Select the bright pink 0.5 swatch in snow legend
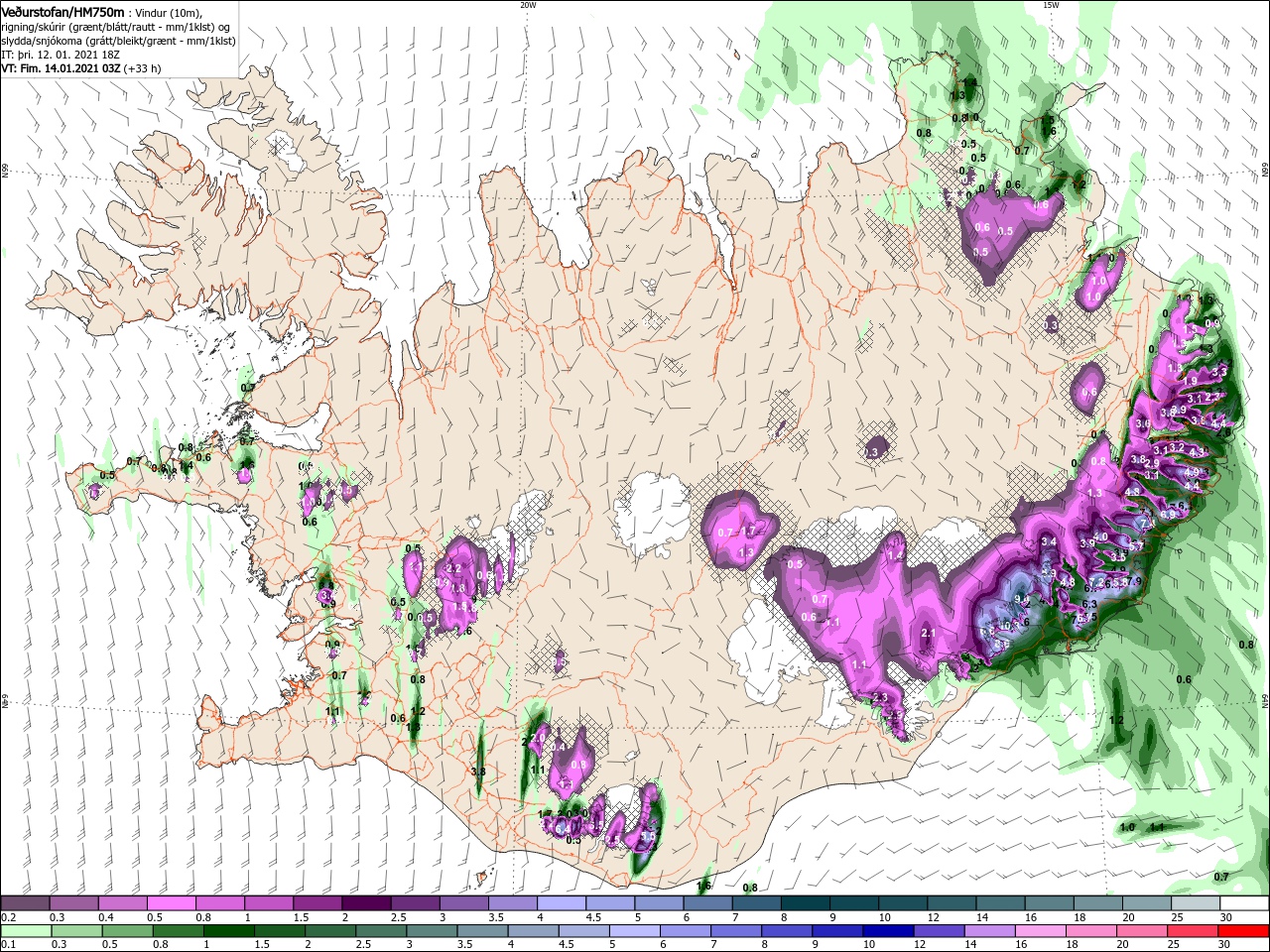The image size is (1270, 952). click(x=171, y=903)
